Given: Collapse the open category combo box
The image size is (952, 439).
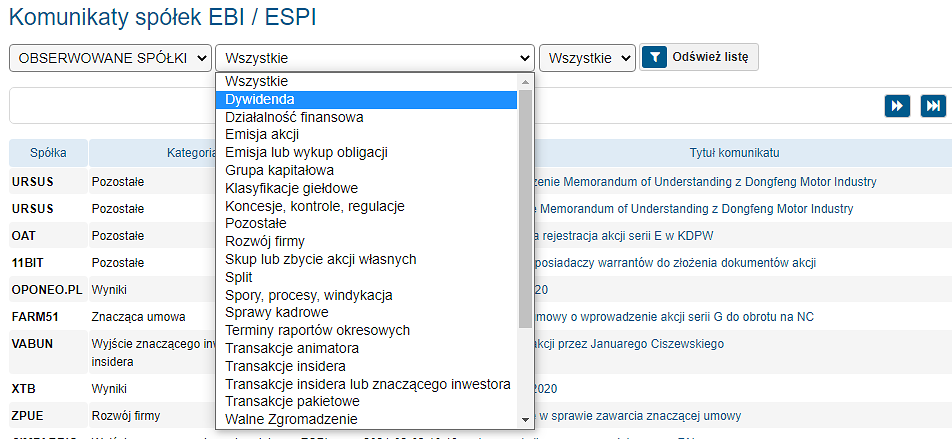Looking at the screenshot, I should [x=374, y=58].
